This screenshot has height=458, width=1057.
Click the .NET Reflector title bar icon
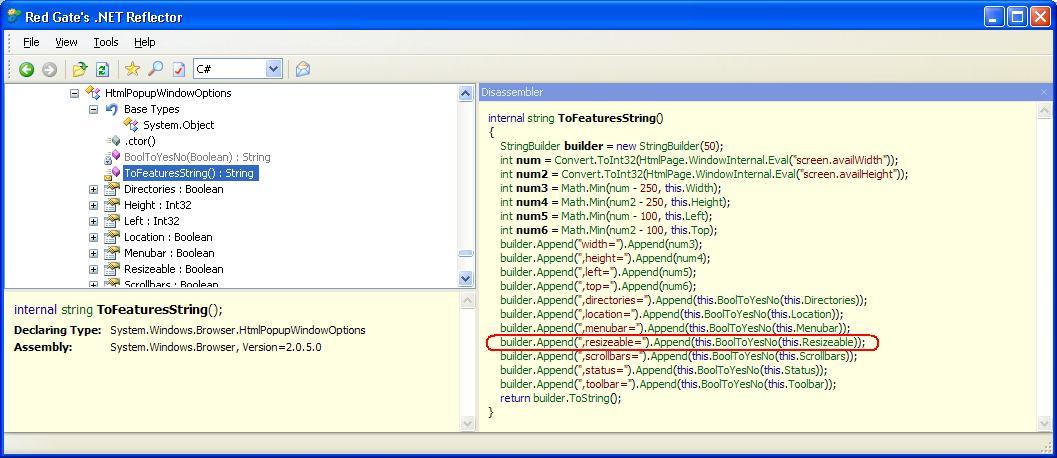tap(13, 17)
